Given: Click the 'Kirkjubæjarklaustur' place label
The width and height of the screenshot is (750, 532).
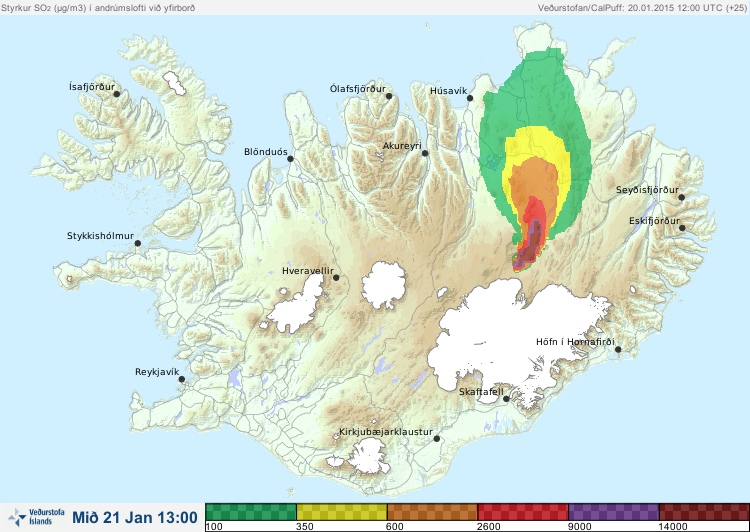Looking at the screenshot, I should point(386,432).
